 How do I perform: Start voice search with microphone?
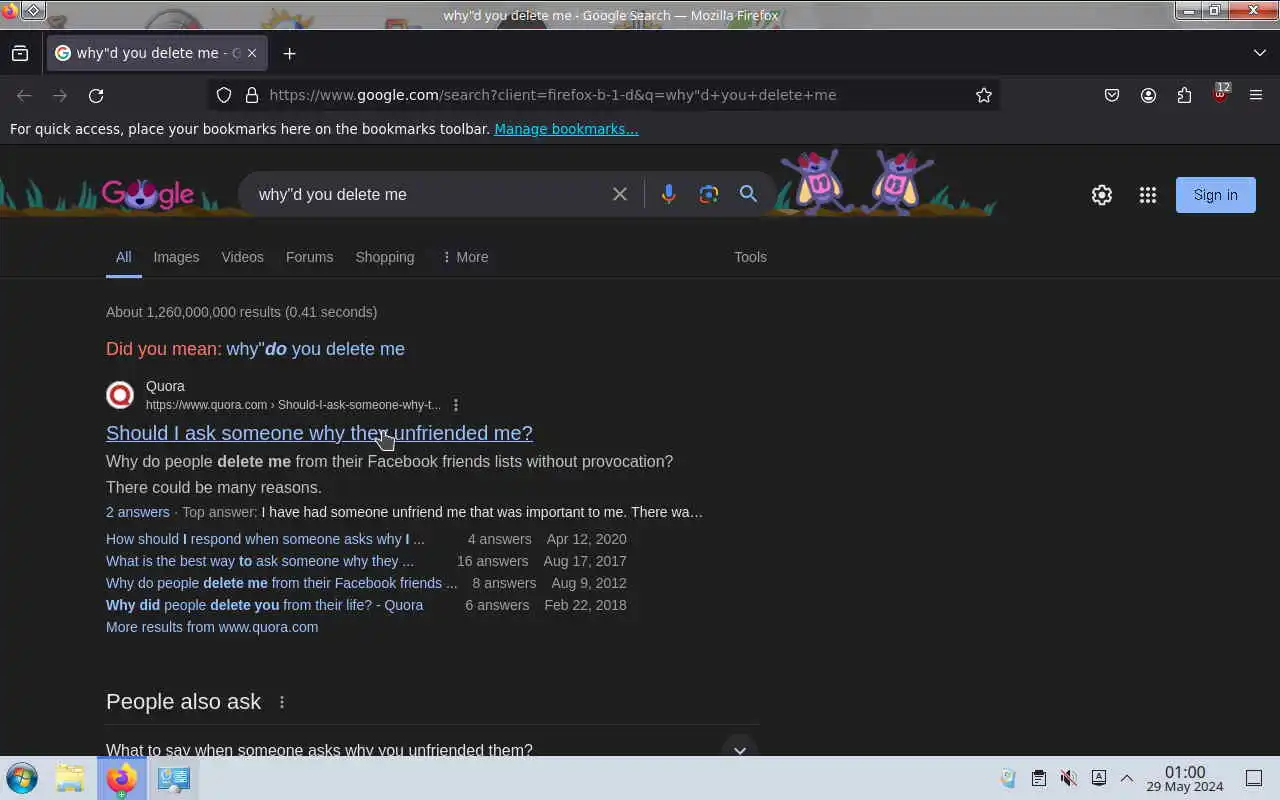coord(669,194)
